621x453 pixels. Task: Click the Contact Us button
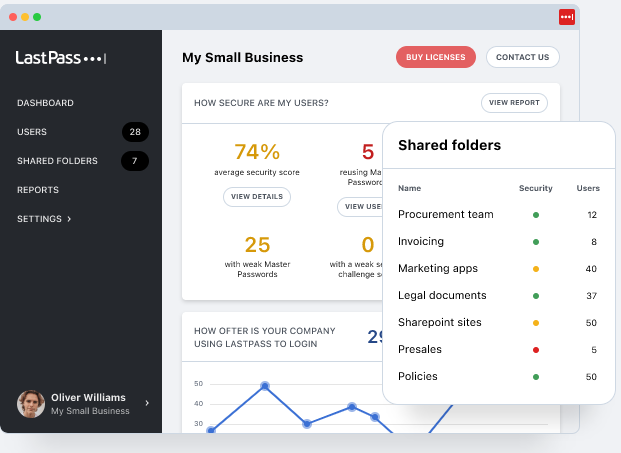522,57
